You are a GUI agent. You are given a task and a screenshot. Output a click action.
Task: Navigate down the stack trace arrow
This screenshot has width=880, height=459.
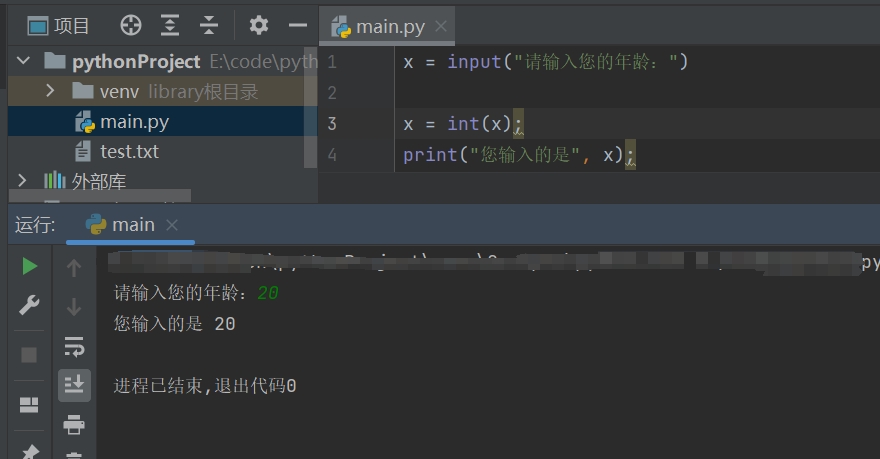click(74, 307)
